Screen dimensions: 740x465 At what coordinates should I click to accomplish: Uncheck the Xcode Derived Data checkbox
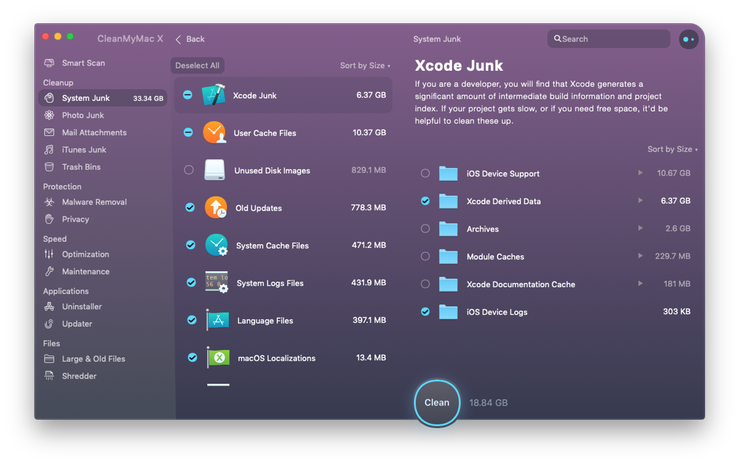pyautogui.click(x=425, y=201)
